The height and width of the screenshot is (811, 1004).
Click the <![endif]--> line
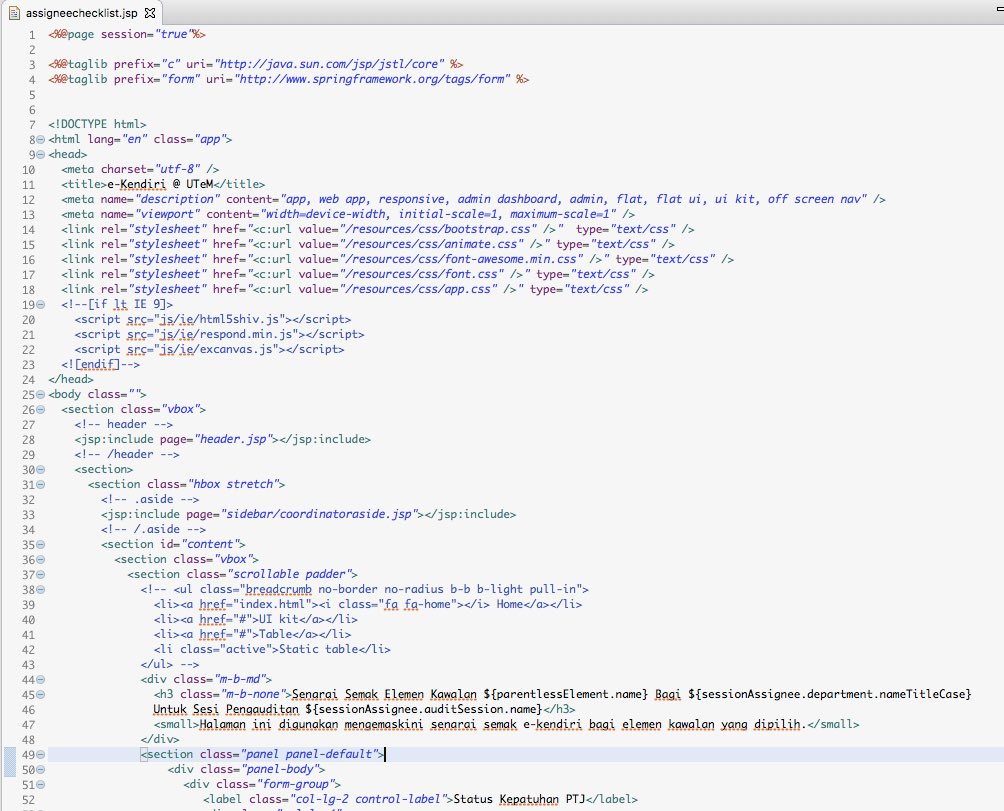pyautogui.click(x=101, y=364)
